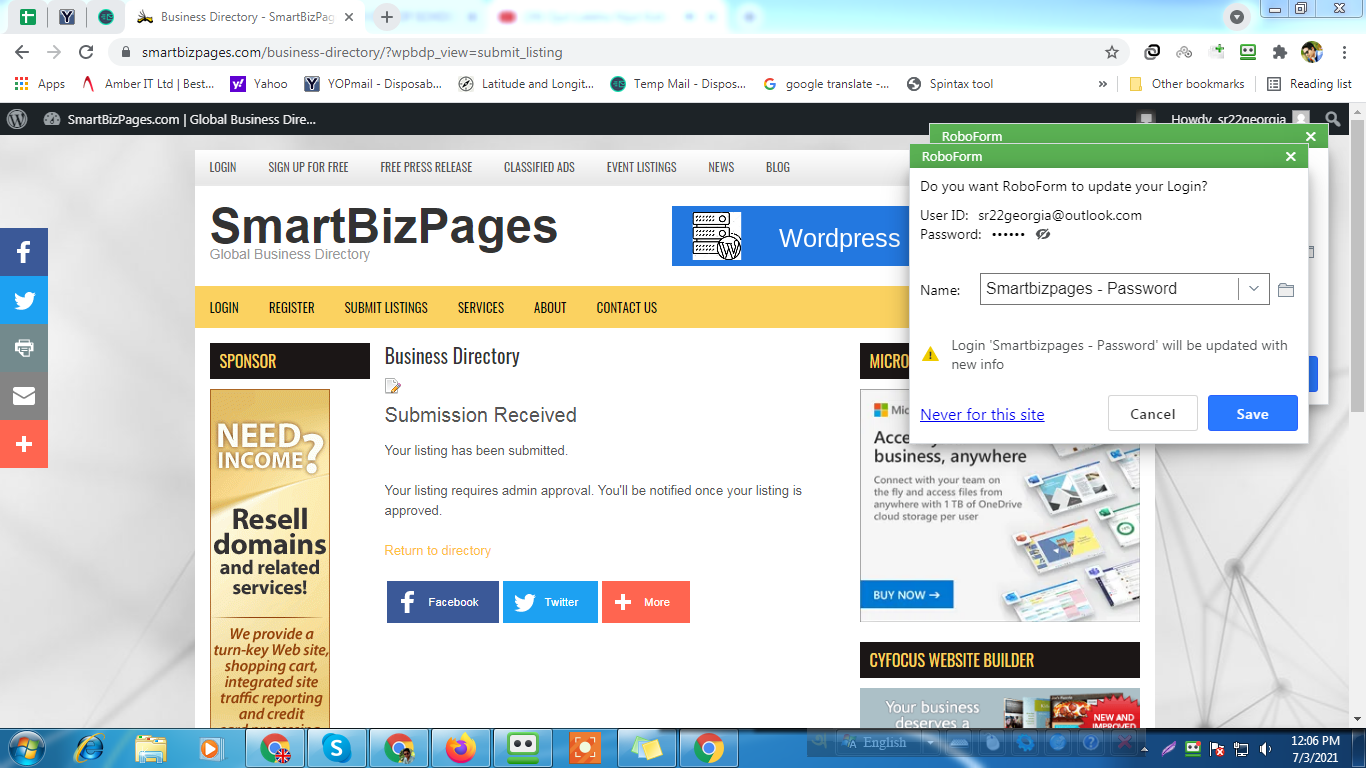Click the interlocking chain-link extension icon

click(1152, 52)
